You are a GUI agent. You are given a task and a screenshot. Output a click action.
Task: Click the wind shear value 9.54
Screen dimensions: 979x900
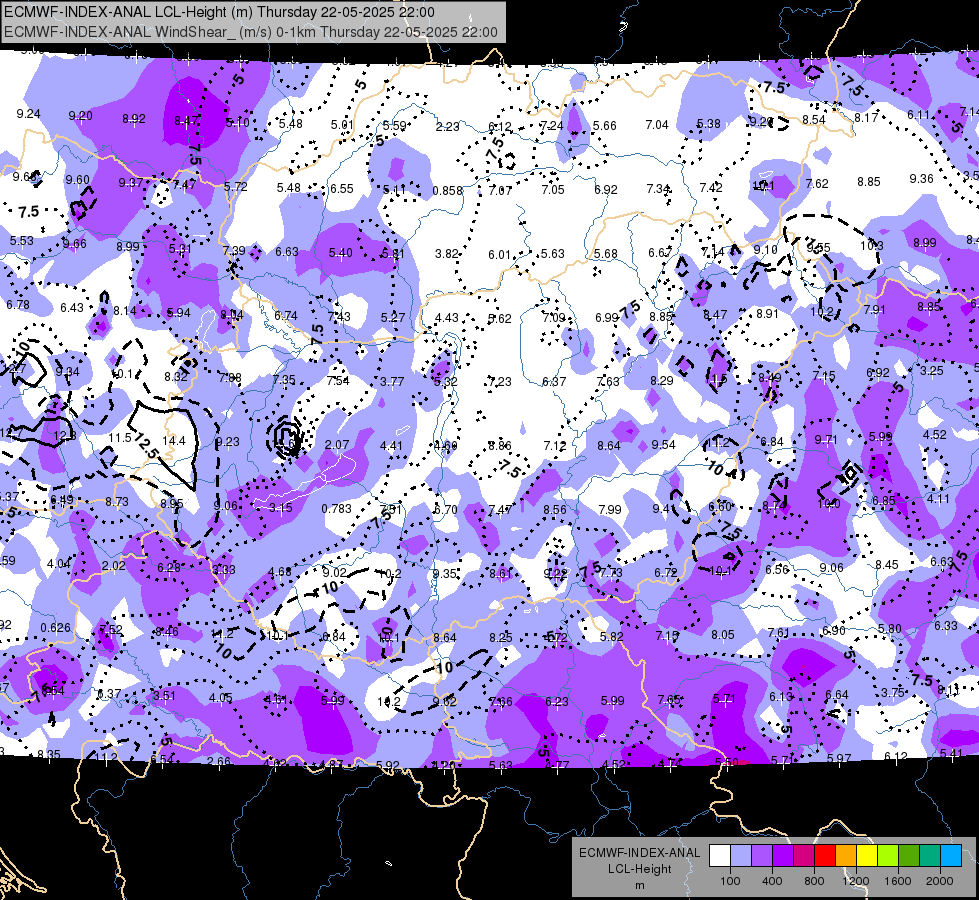664,445
